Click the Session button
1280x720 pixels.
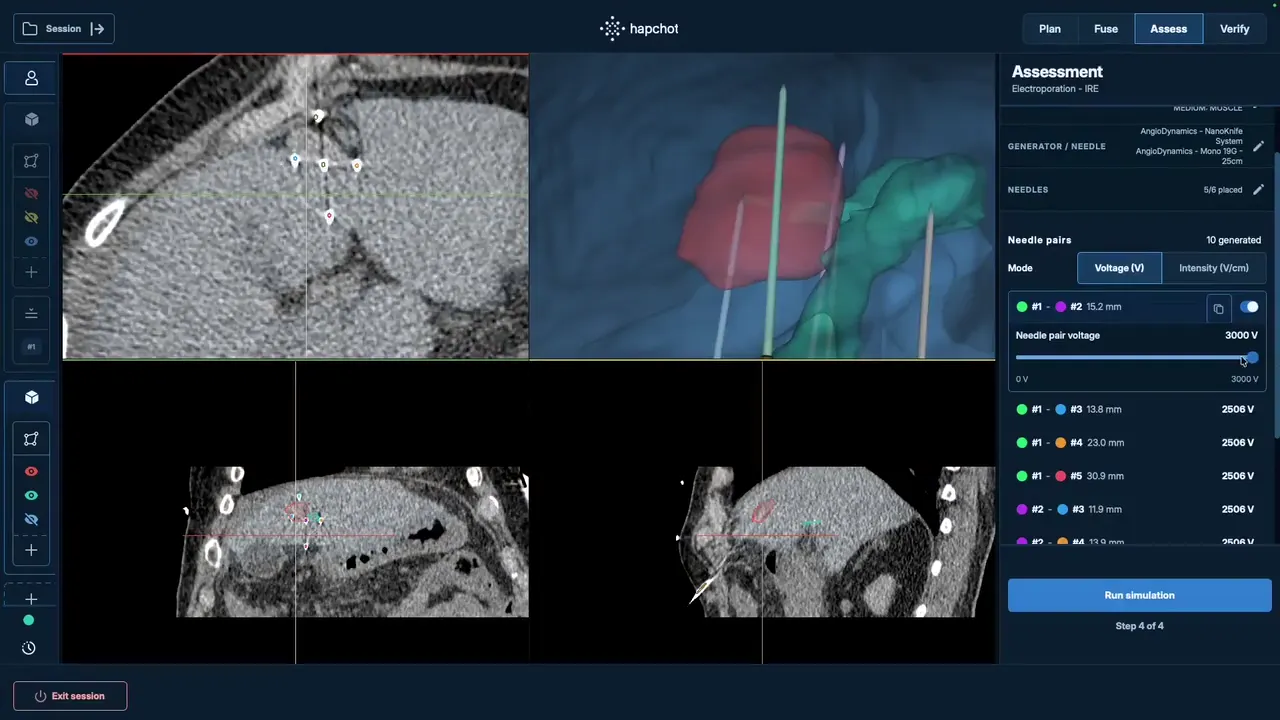point(64,29)
